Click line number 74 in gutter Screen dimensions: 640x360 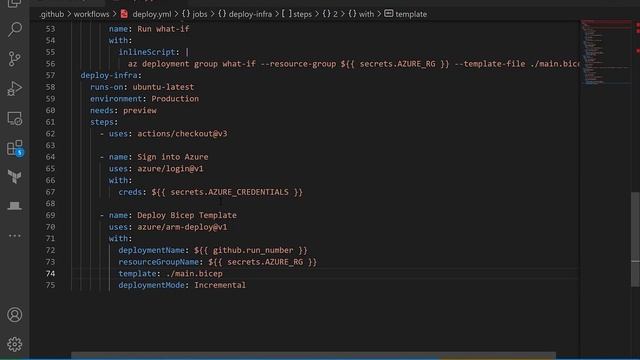[x=50, y=273]
